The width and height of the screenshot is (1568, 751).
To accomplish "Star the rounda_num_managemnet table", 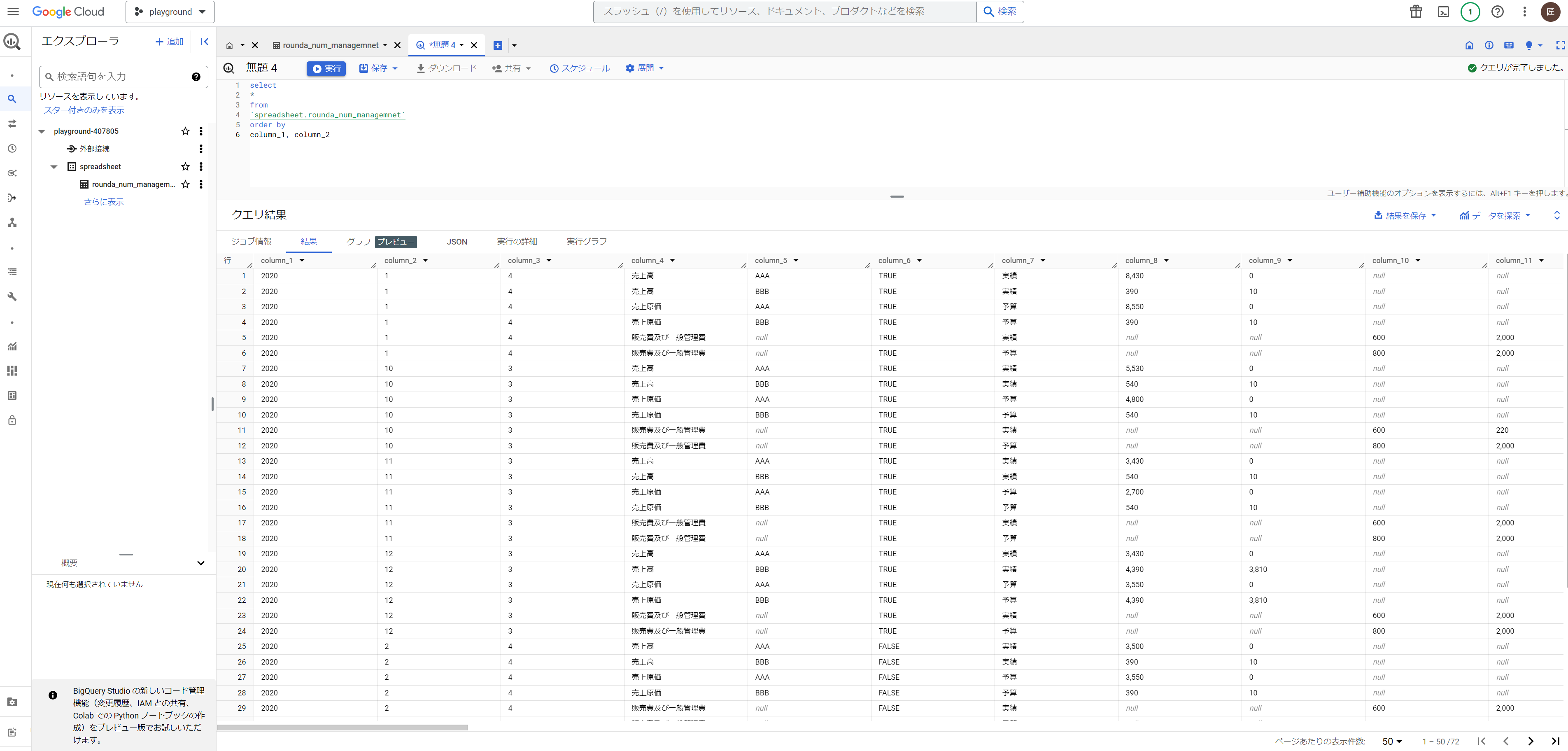I will [x=186, y=184].
